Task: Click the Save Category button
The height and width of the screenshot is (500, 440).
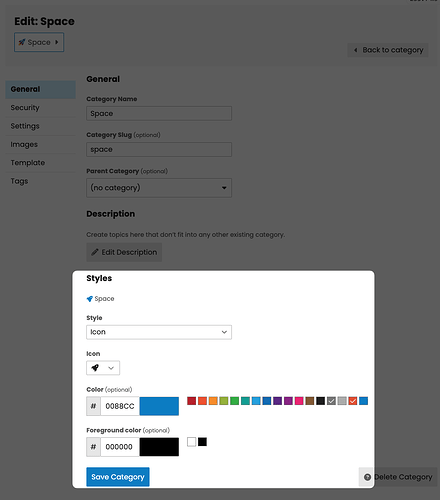Action: click(x=118, y=477)
